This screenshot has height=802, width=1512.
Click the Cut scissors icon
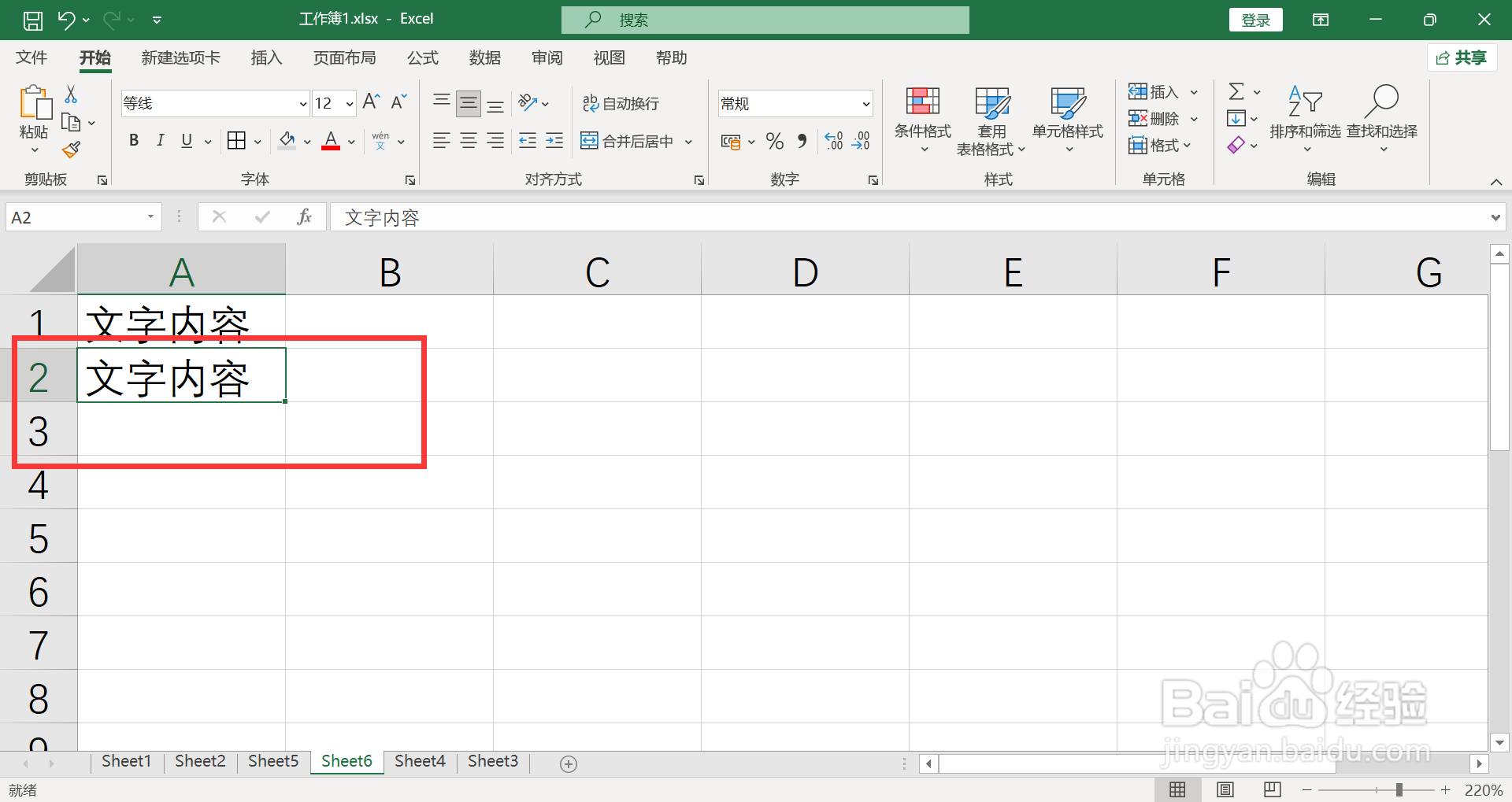tap(71, 94)
